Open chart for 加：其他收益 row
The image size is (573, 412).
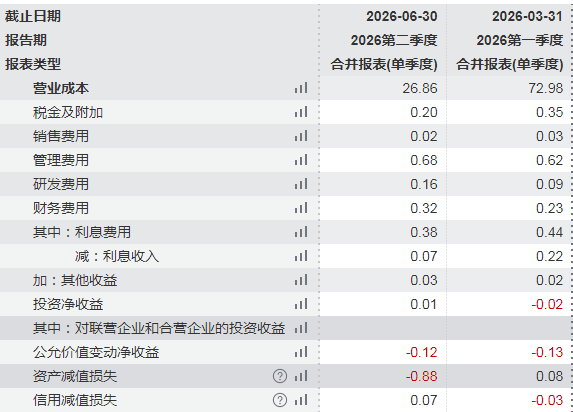pyautogui.click(x=301, y=280)
